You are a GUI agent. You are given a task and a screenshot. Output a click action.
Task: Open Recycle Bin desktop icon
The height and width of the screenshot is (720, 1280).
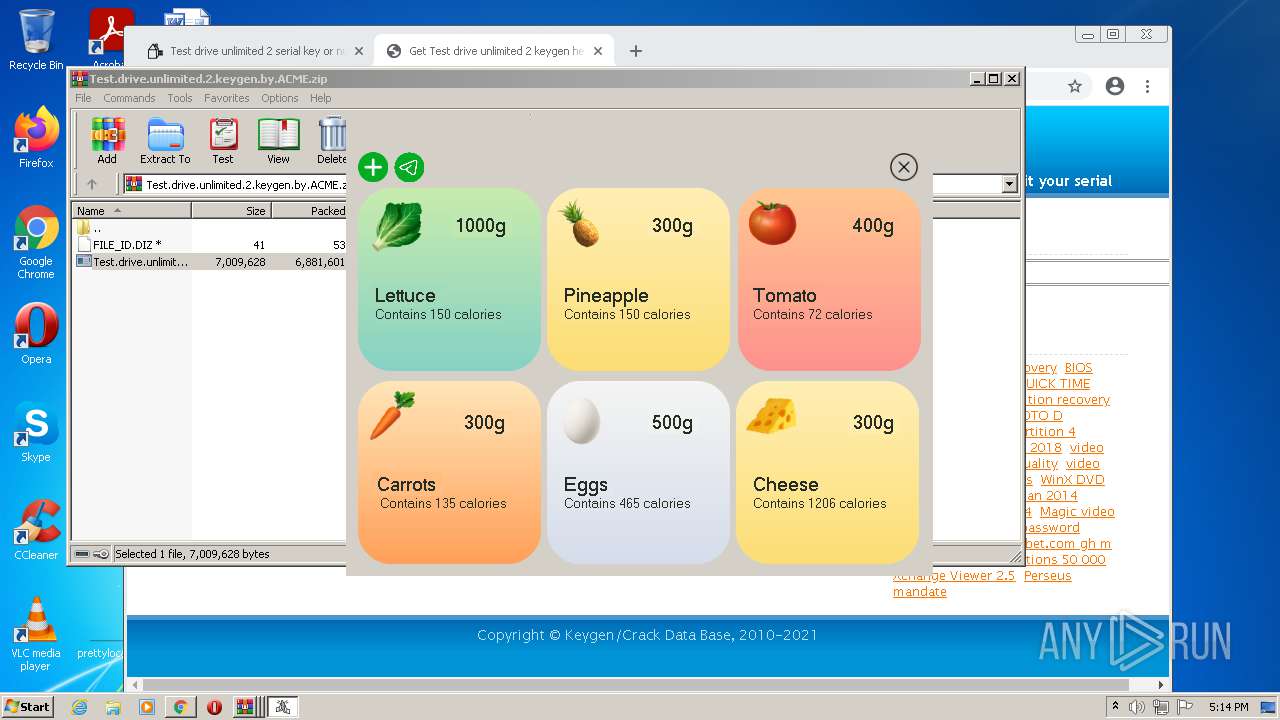(x=36, y=40)
